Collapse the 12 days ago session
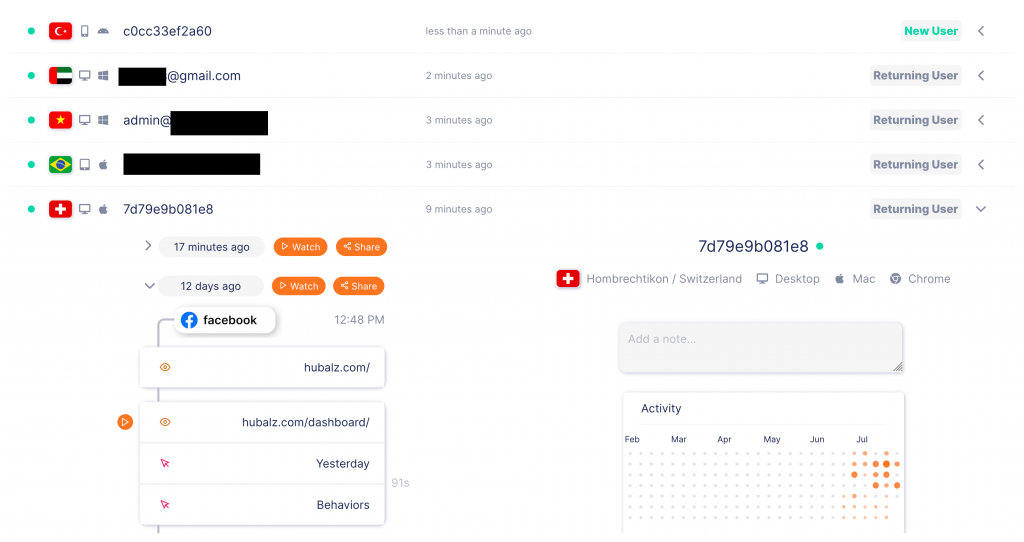The height and width of the screenshot is (542, 1024). pyautogui.click(x=150, y=286)
